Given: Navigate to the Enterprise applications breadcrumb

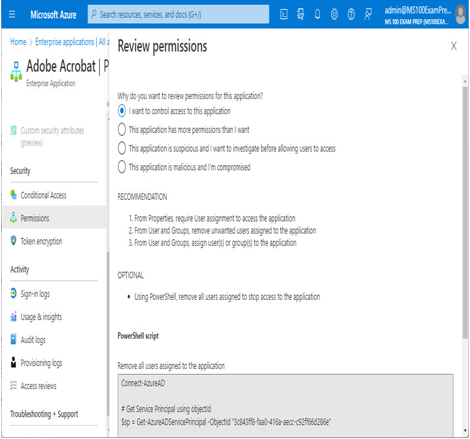Looking at the screenshot, I should tap(72, 42).
